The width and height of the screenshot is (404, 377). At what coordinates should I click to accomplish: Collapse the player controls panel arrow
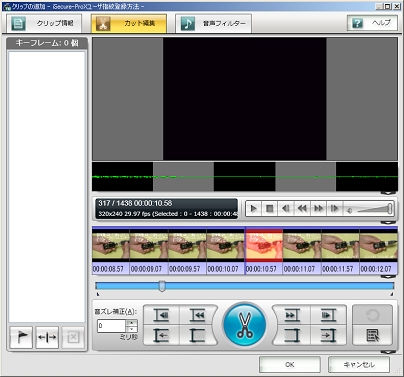point(388,222)
